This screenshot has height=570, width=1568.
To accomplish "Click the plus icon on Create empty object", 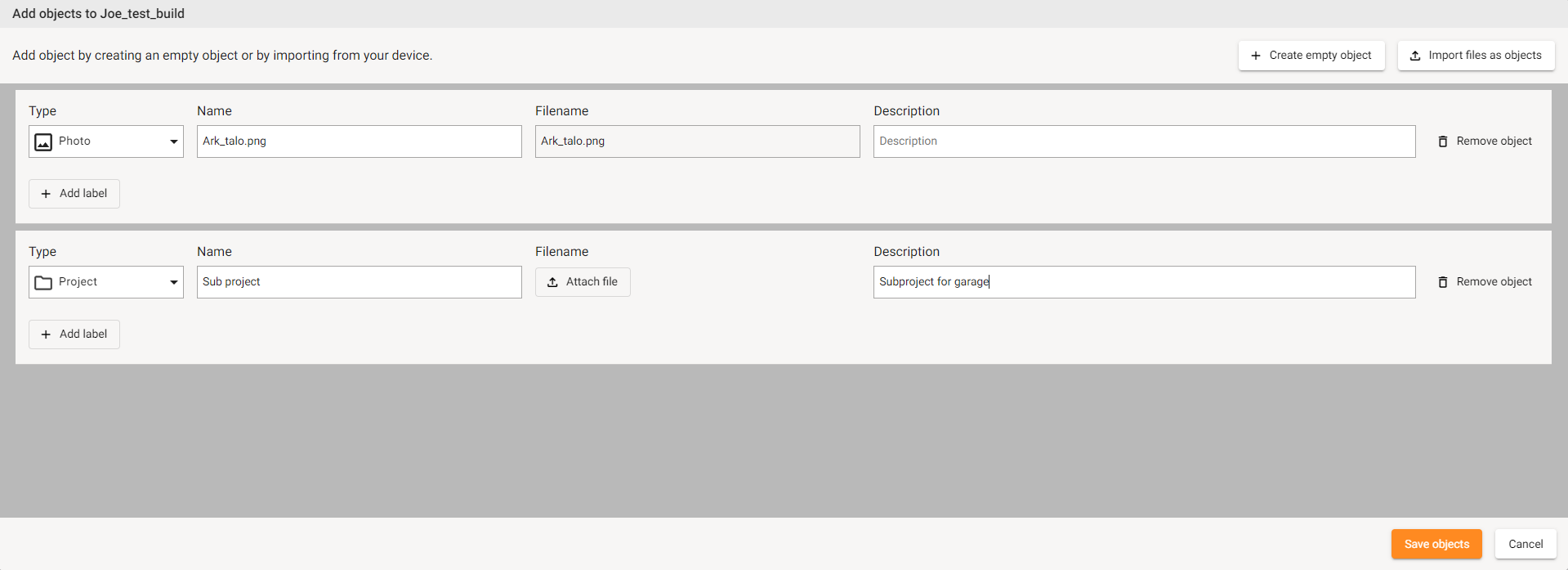I will (x=1256, y=56).
